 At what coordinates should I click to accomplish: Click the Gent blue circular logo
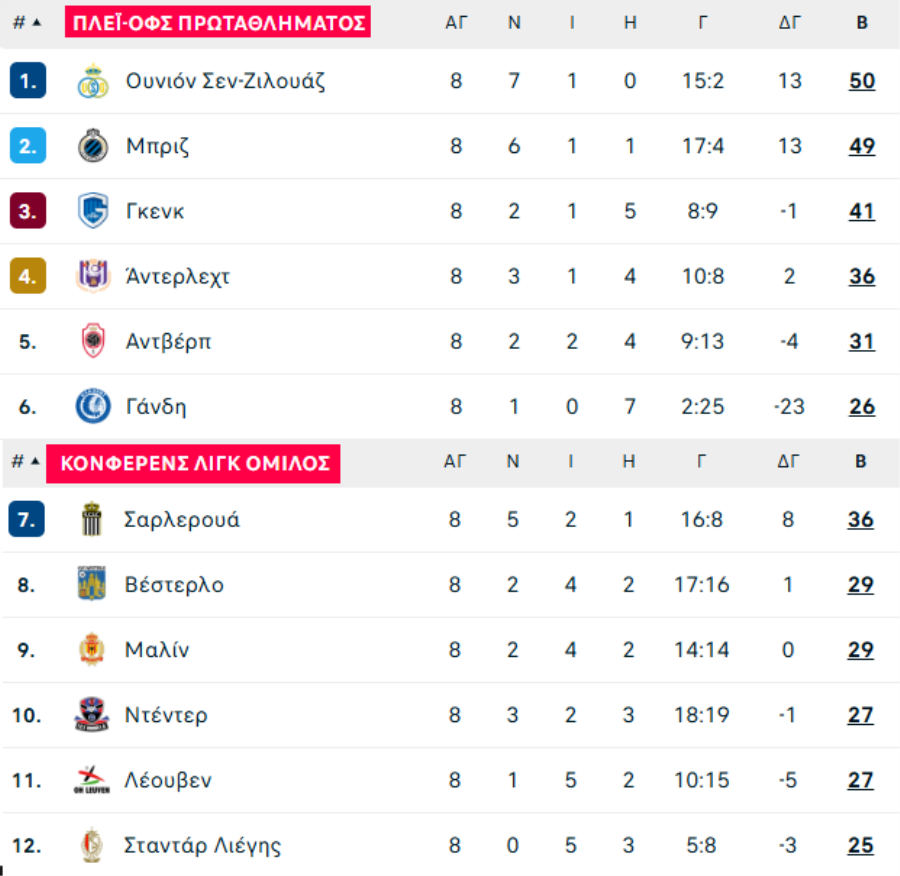[92, 406]
